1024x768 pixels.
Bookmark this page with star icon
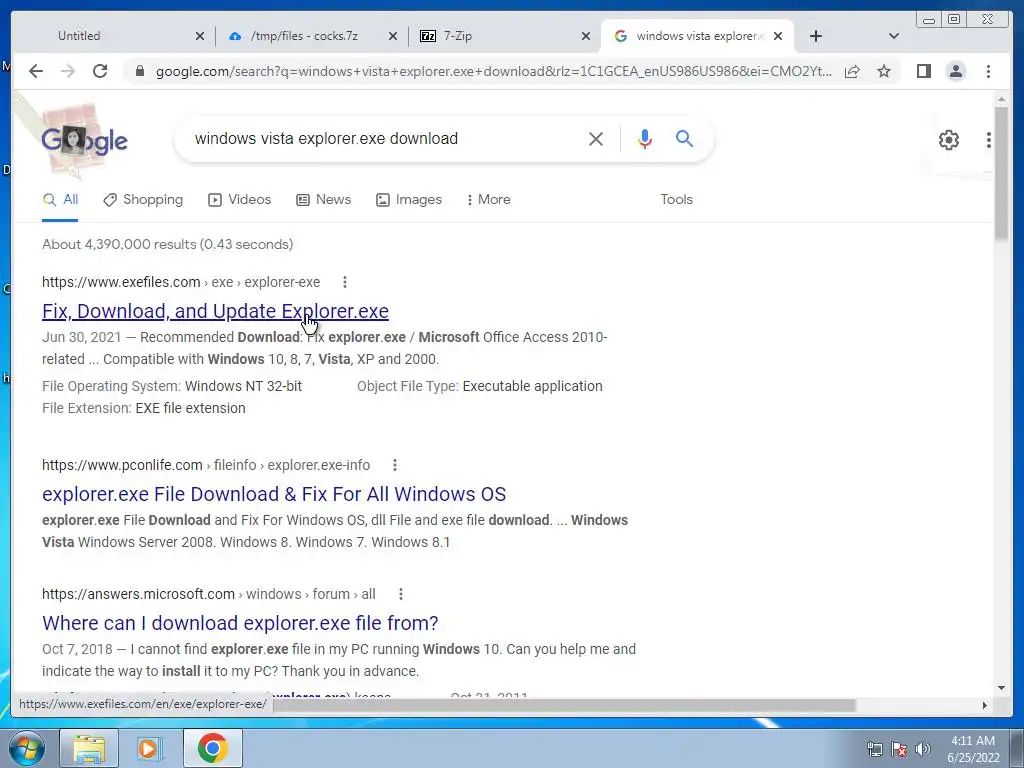(x=884, y=71)
